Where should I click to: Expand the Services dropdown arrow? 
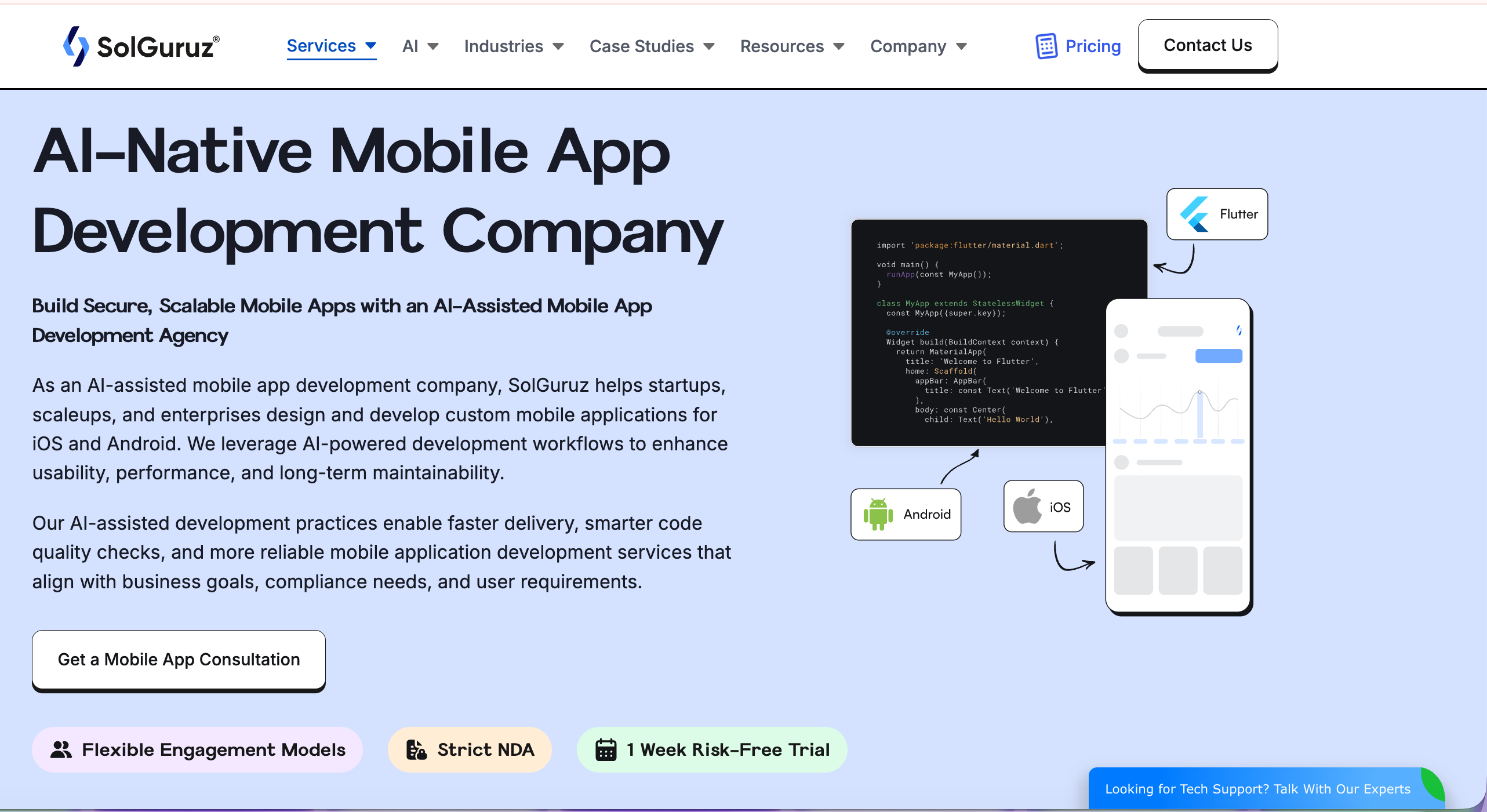(371, 45)
